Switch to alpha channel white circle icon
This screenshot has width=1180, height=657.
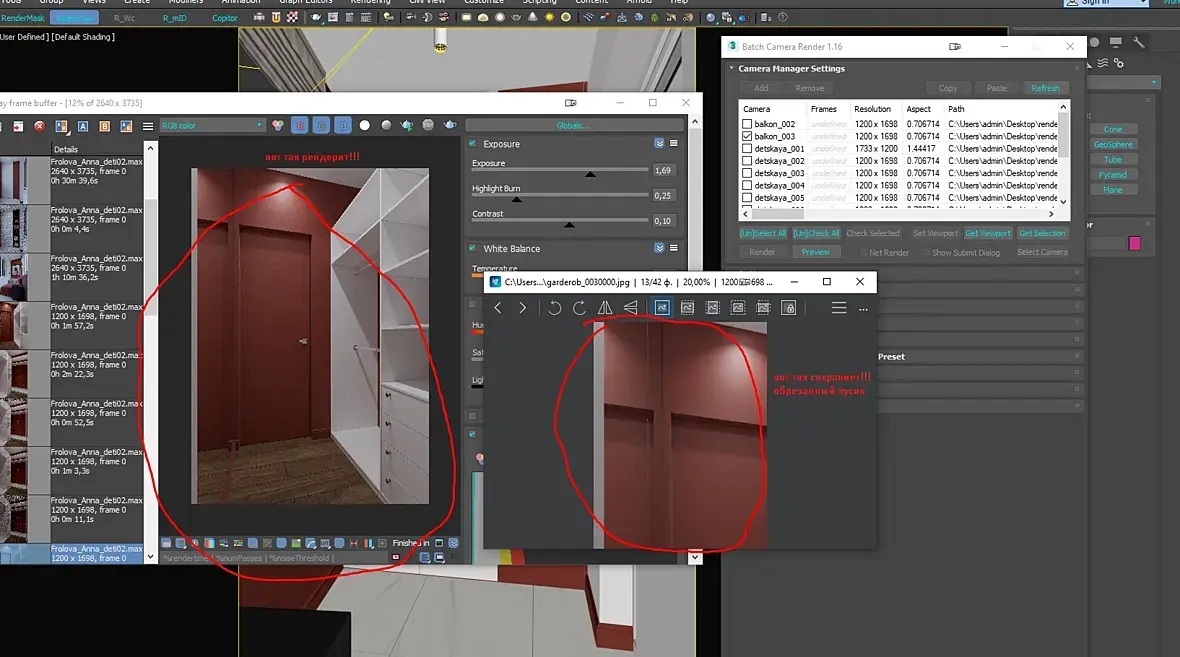364,125
